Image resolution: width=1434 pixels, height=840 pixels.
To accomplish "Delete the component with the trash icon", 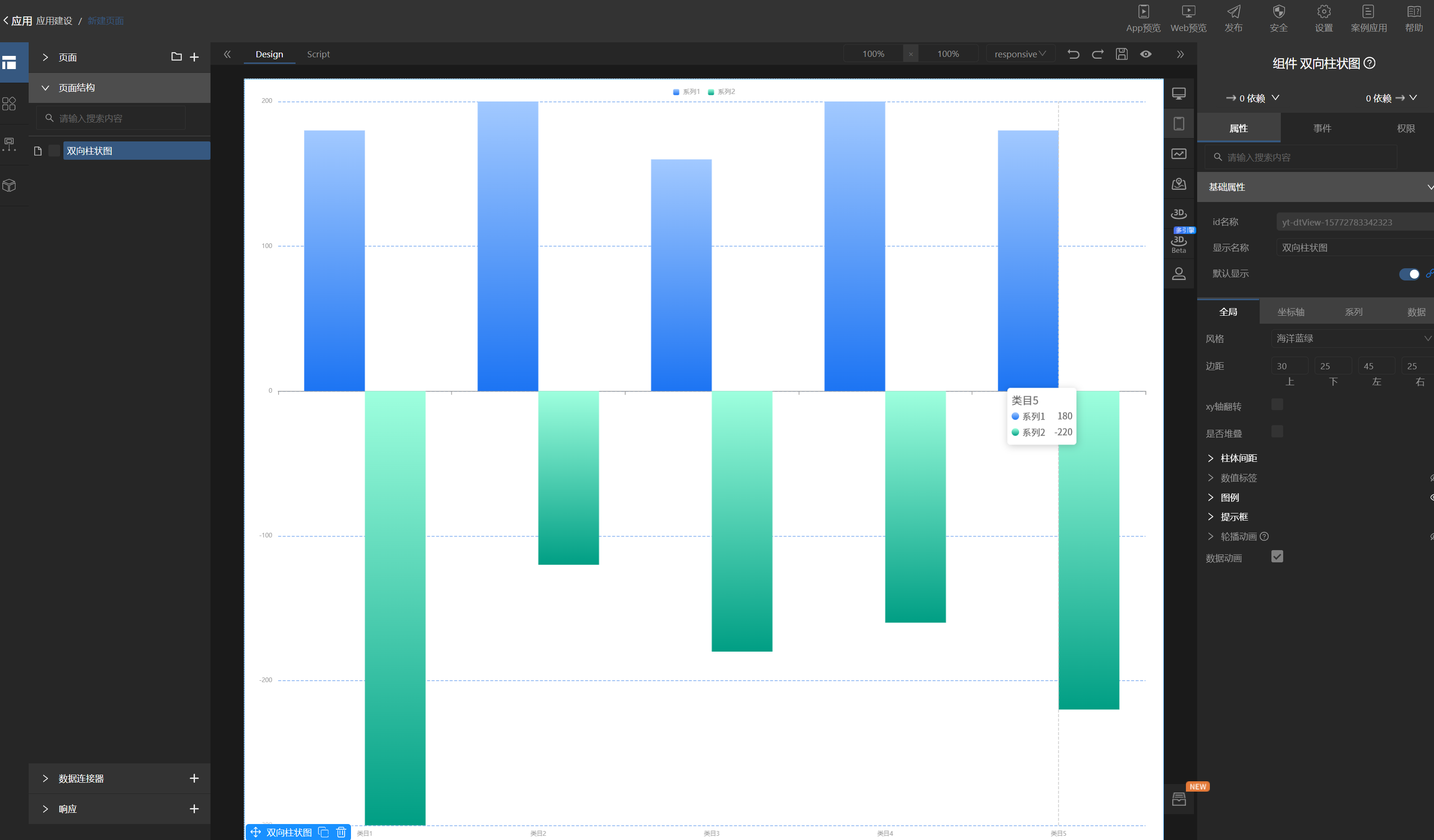I will [341, 832].
